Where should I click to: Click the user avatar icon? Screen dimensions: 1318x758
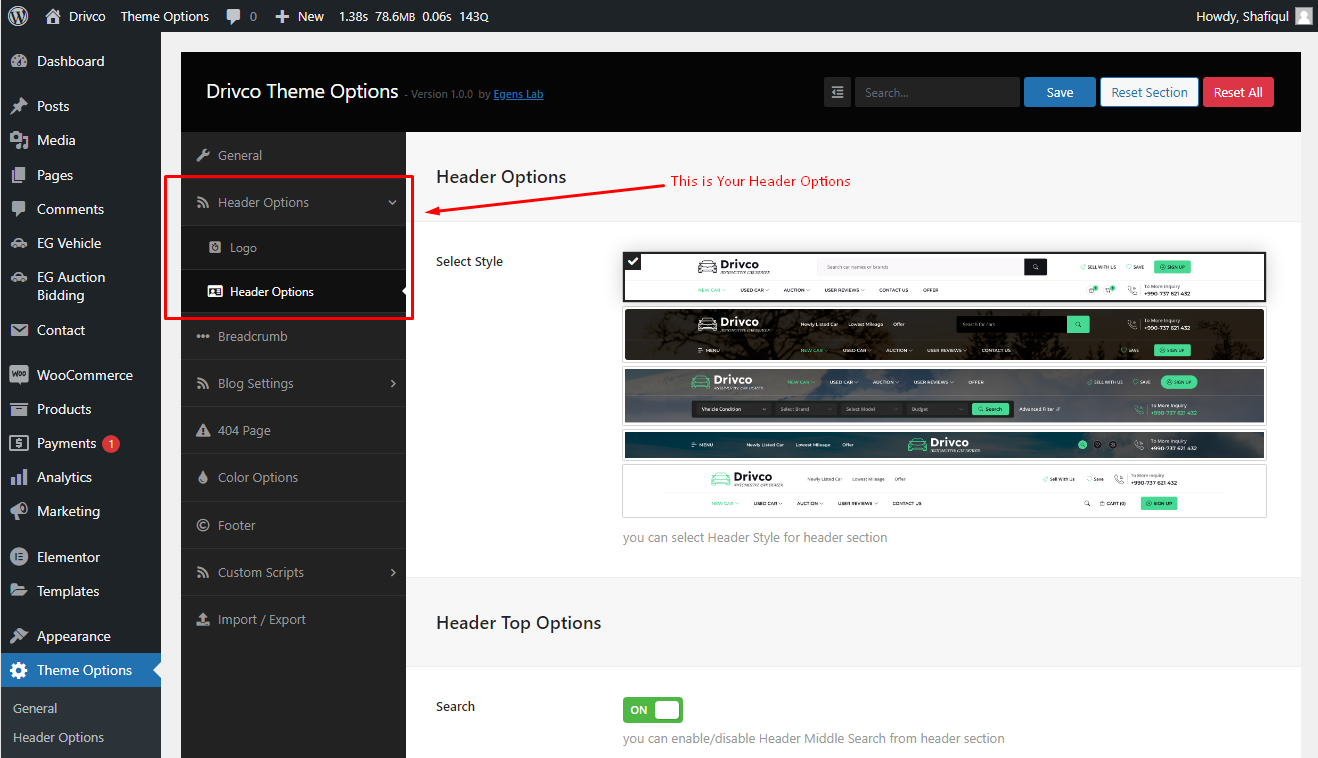[1304, 16]
